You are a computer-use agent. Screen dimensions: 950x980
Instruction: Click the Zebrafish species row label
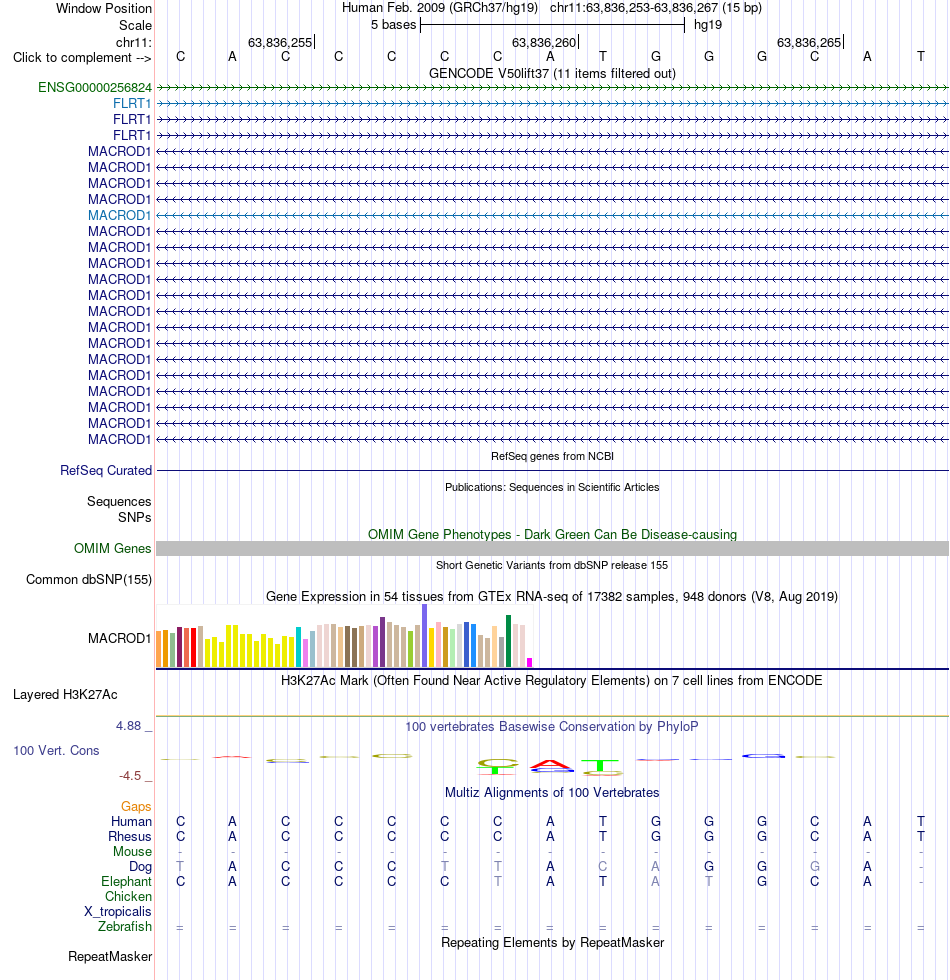[124, 926]
